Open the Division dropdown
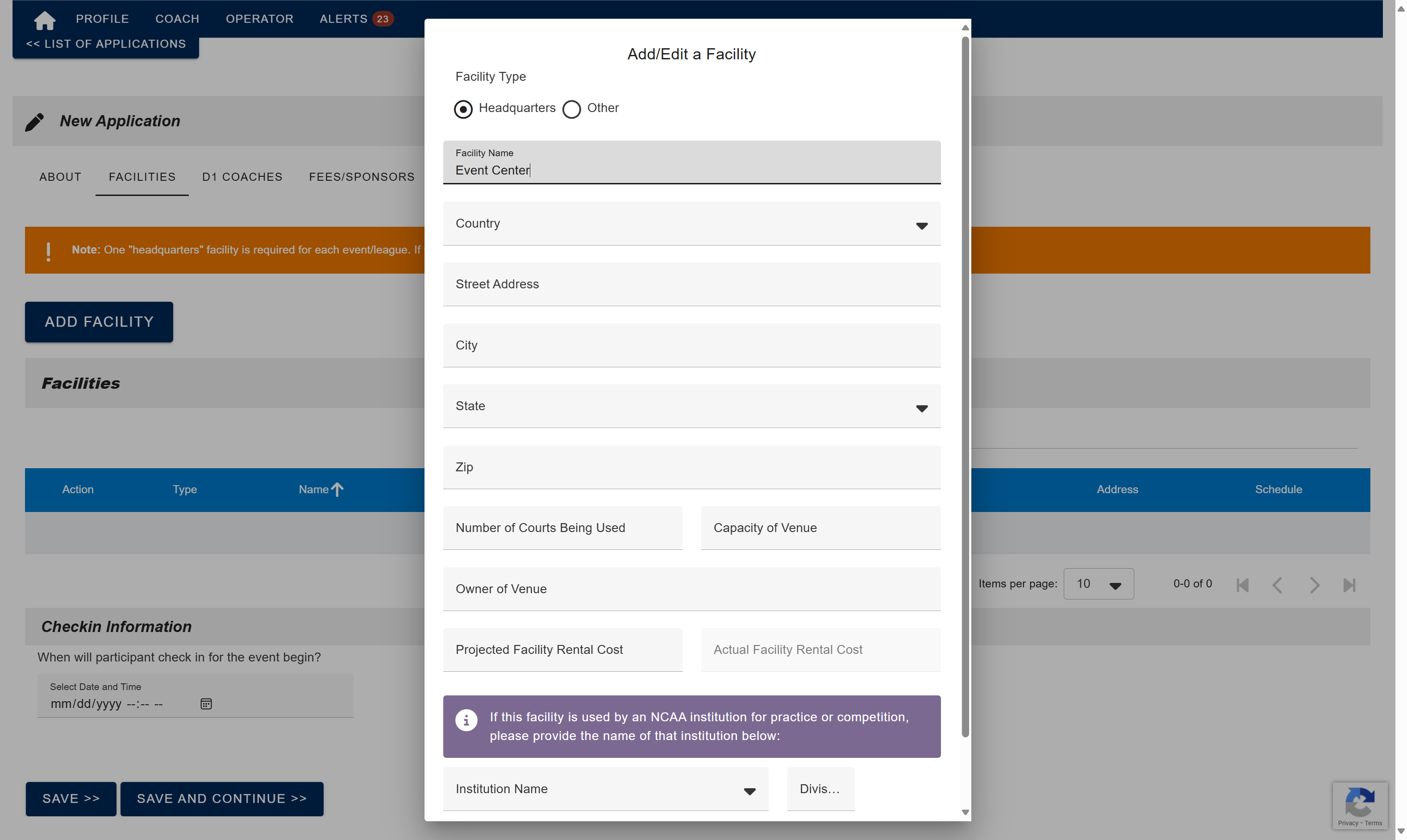1407x840 pixels. point(820,789)
